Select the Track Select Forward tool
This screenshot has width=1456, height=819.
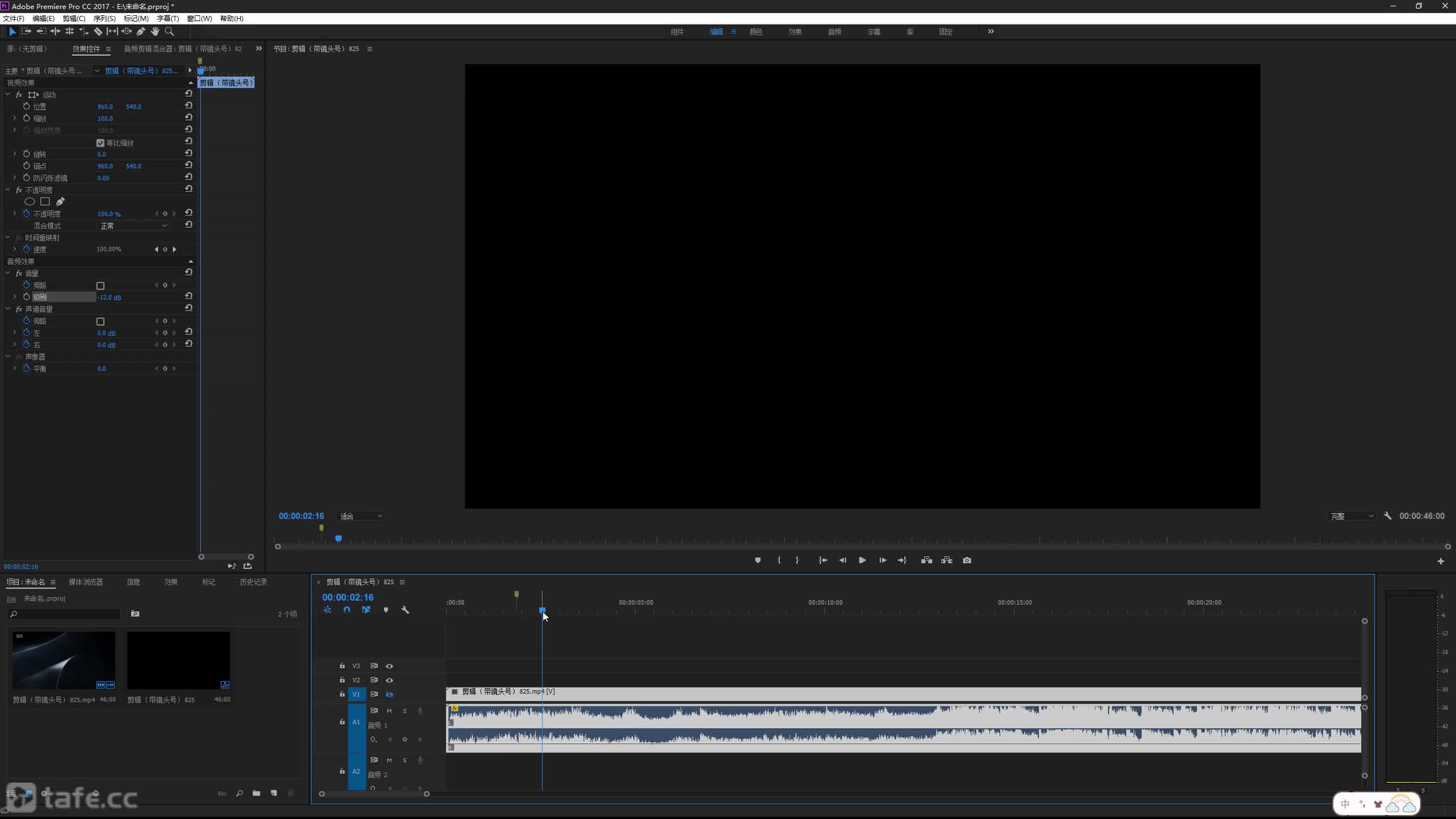pyautogui.click(x=26, y=32)
